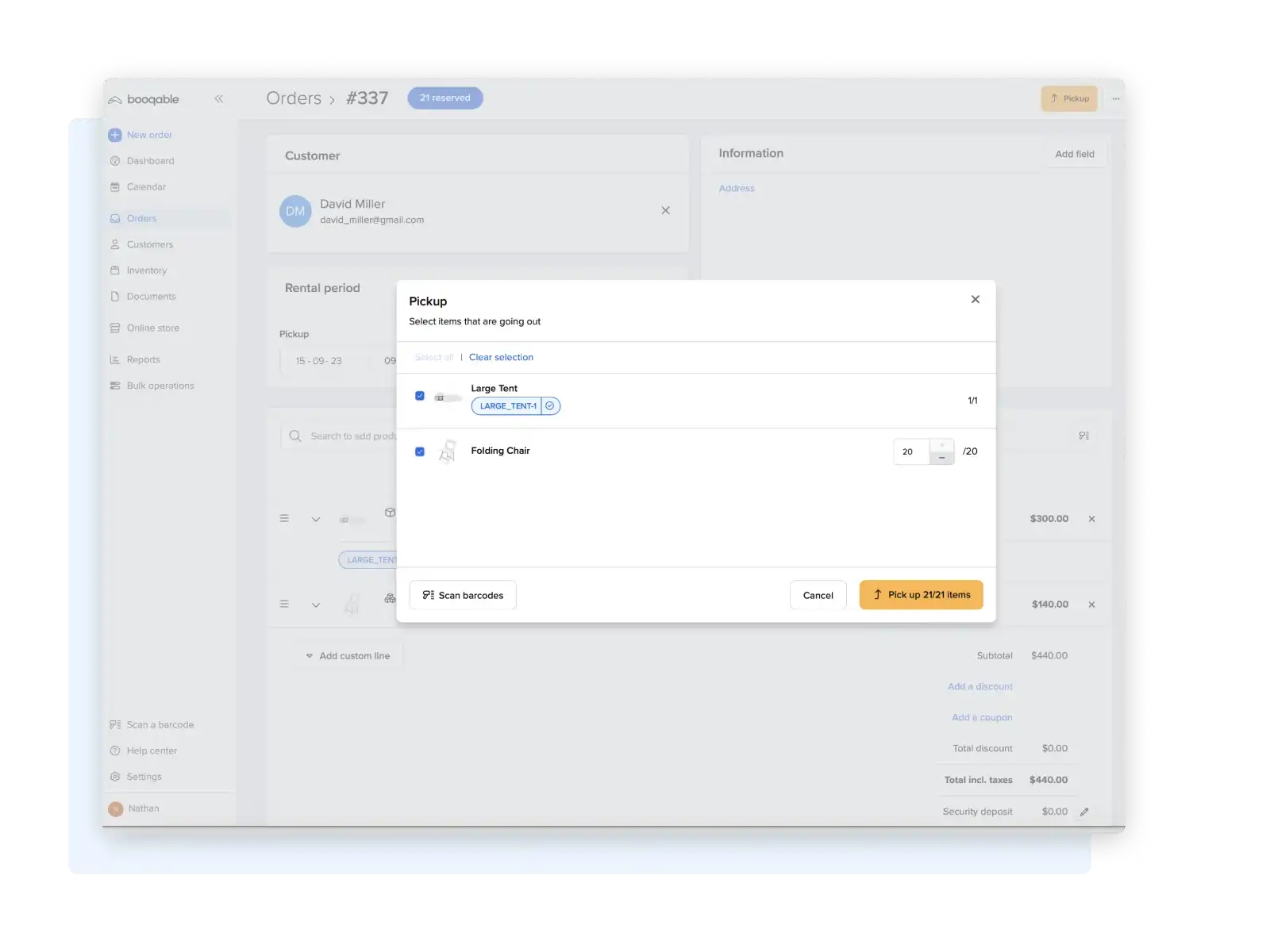The image size is (1270, 952).
Task: Expand the second order line chevron
Action: coord(316,605)
